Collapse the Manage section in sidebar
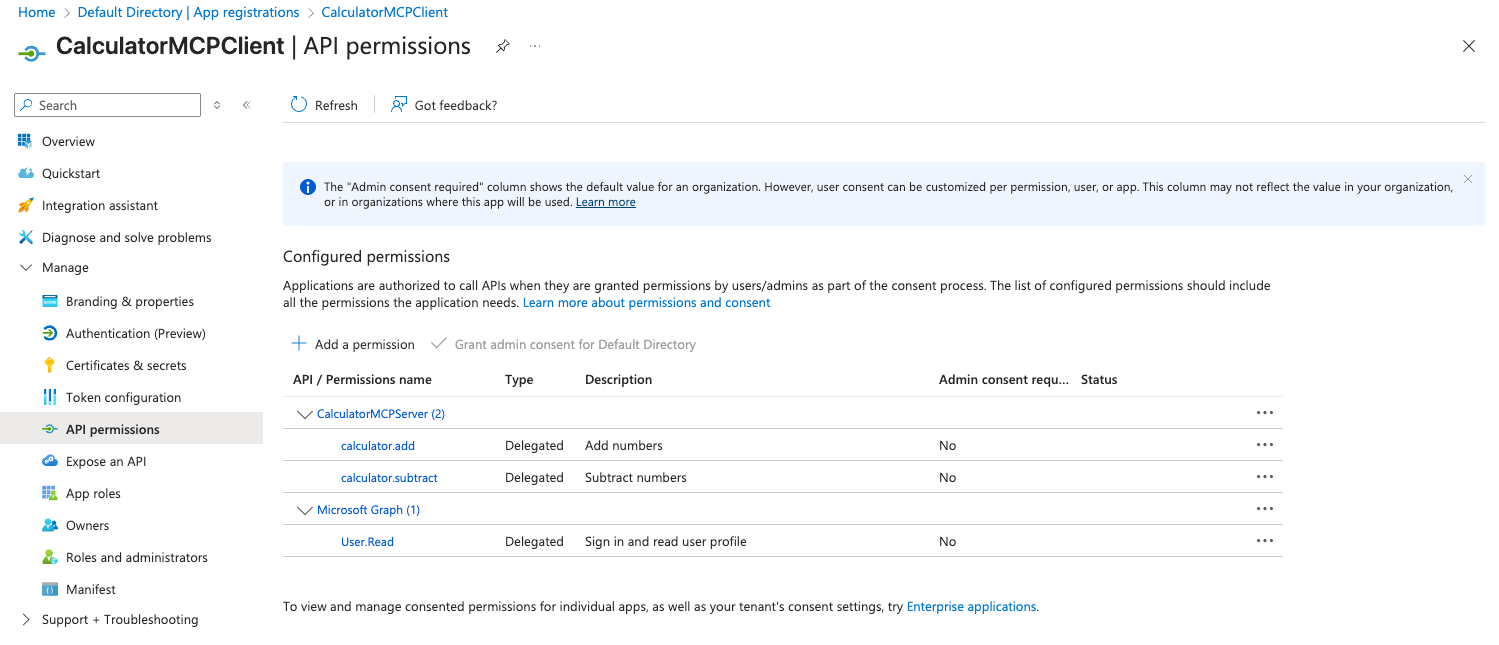The width and height of the screenshot is (1499, 645). coord(26,268)
